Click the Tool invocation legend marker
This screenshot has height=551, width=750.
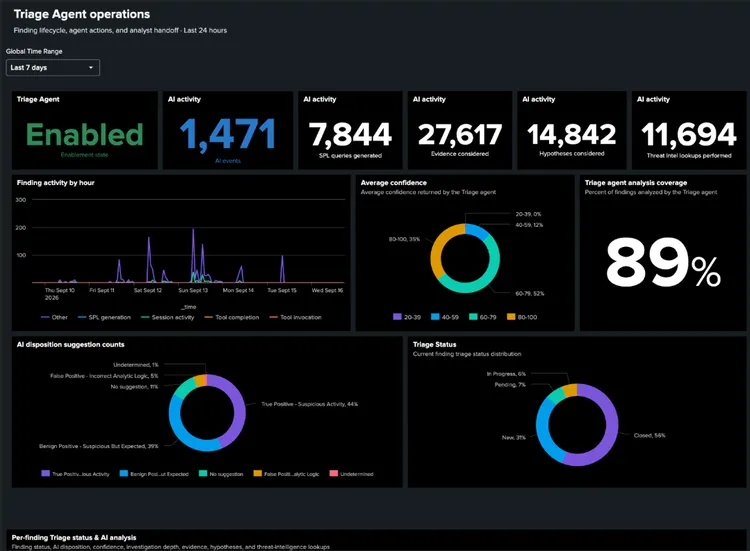[274, 317]
